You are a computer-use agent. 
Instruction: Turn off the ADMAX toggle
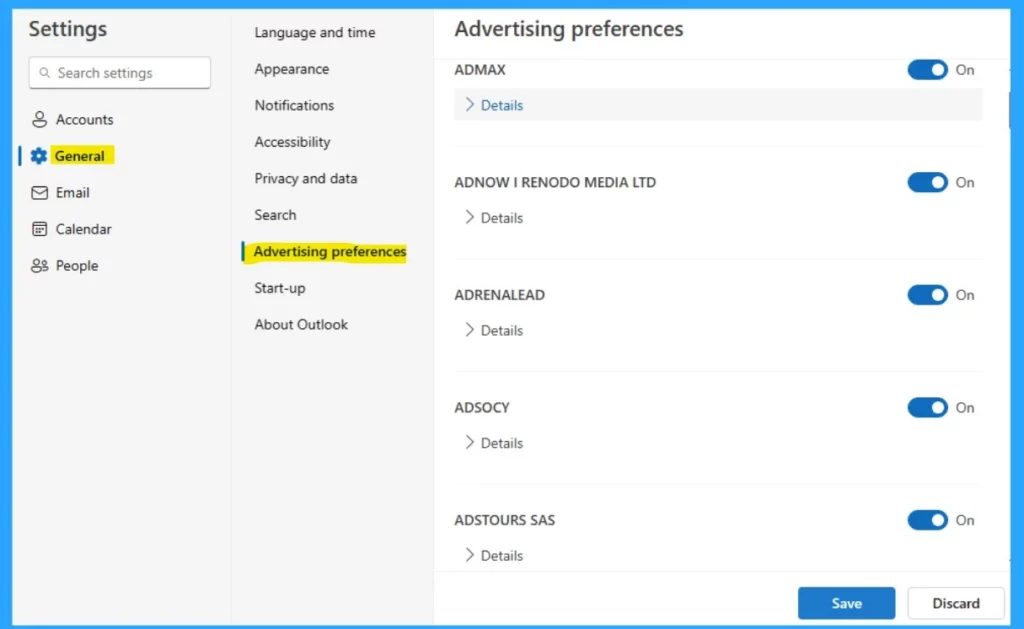coord(927,70)
